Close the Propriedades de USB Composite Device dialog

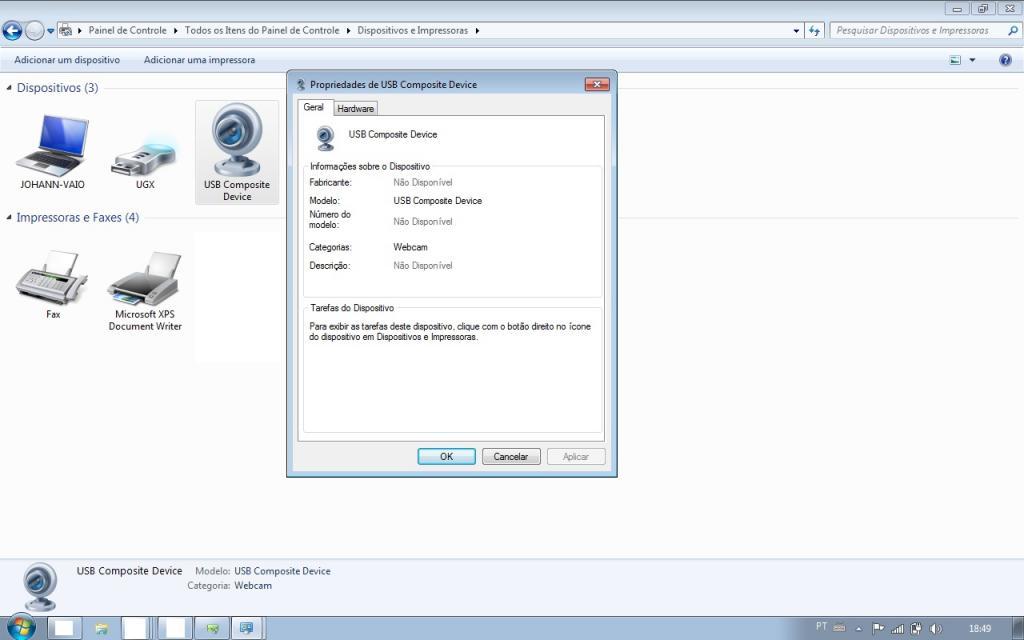tap(597, 84)
